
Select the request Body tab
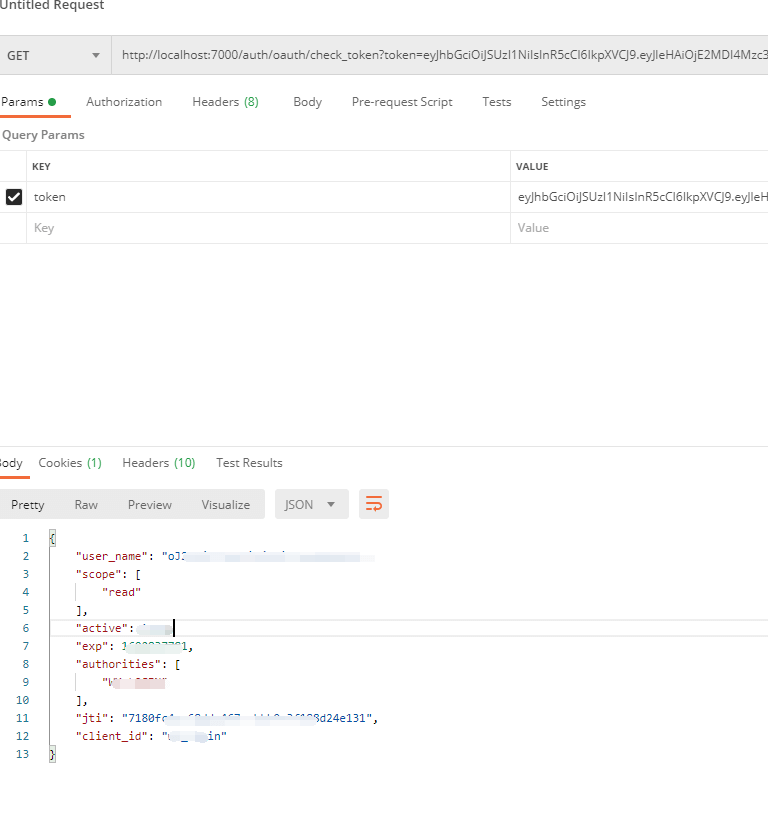click(307, 102)
